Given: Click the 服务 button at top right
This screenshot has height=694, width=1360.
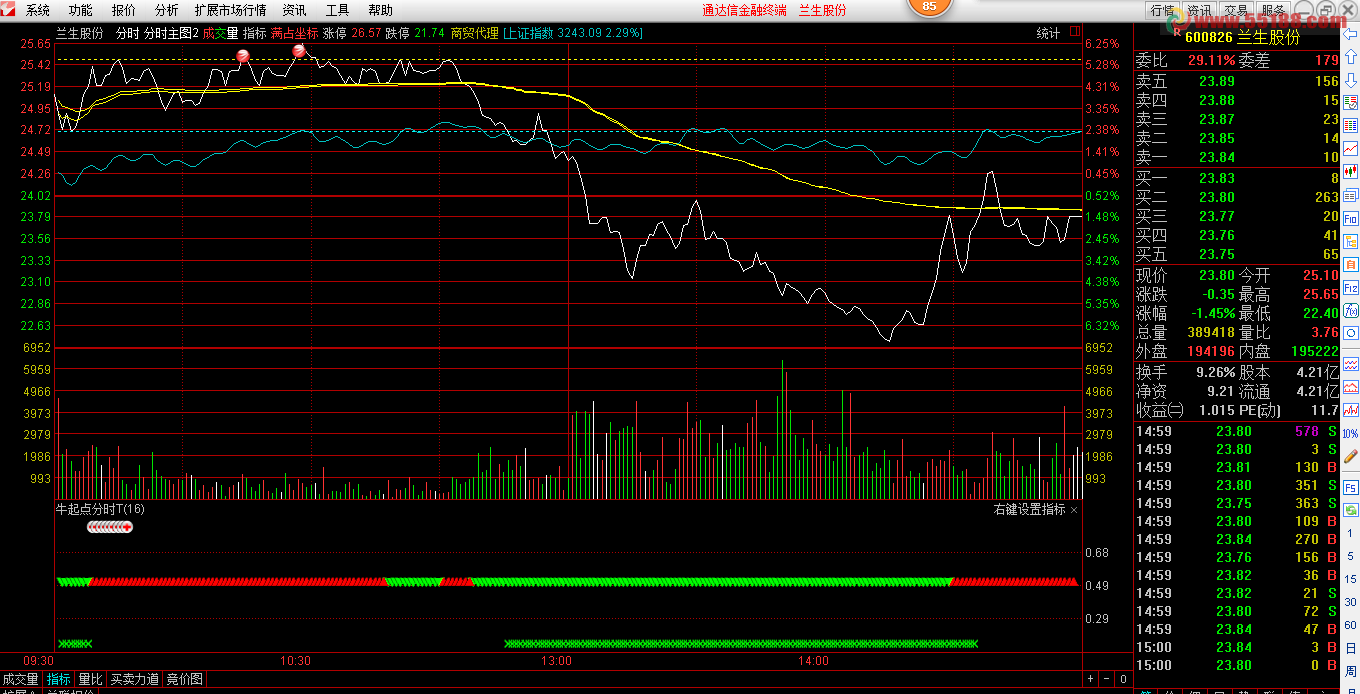Looking at the screenshot, I should click(1273, 10).
